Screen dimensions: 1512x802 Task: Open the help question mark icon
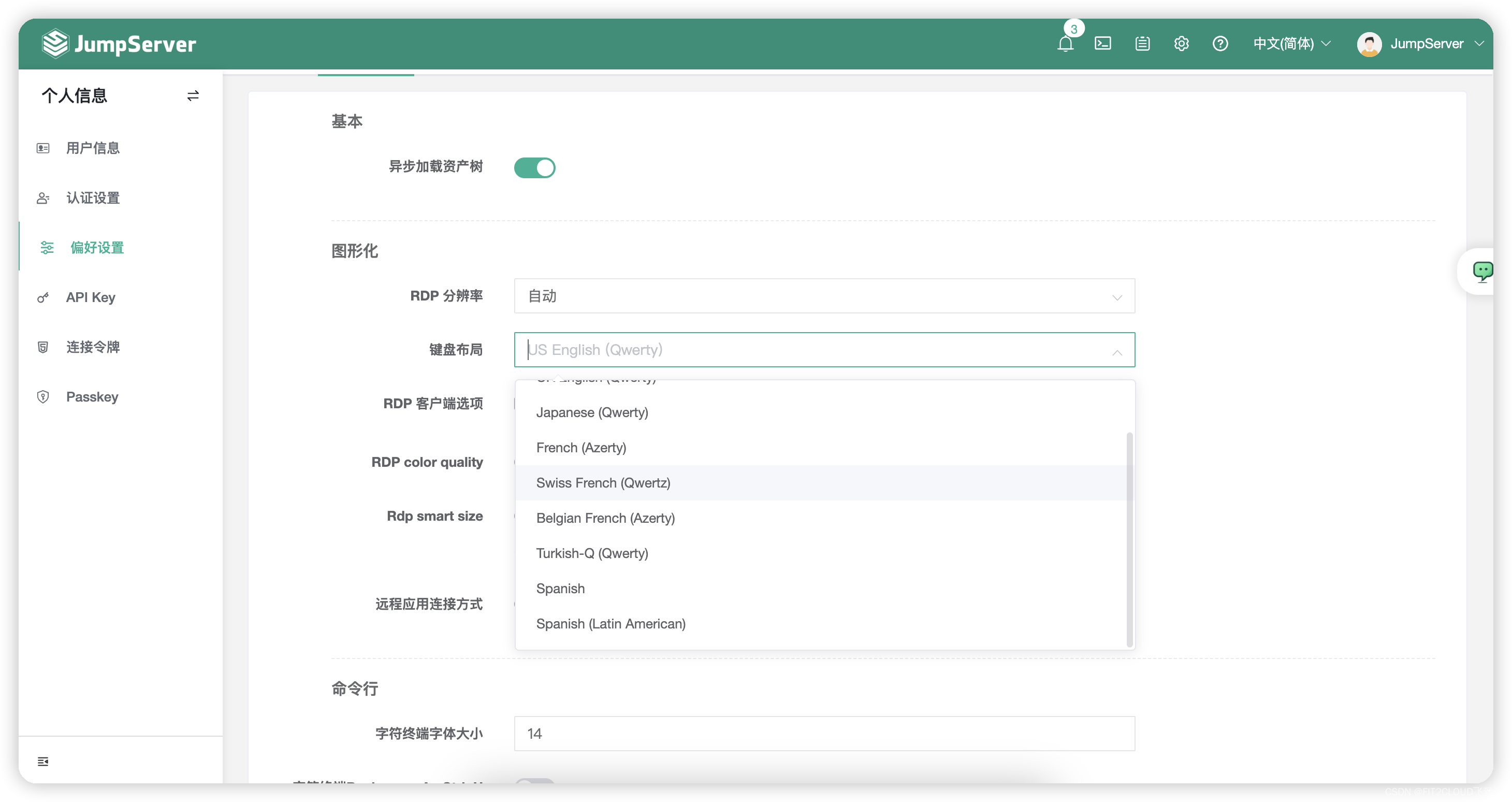click(x=1220, y=44)
